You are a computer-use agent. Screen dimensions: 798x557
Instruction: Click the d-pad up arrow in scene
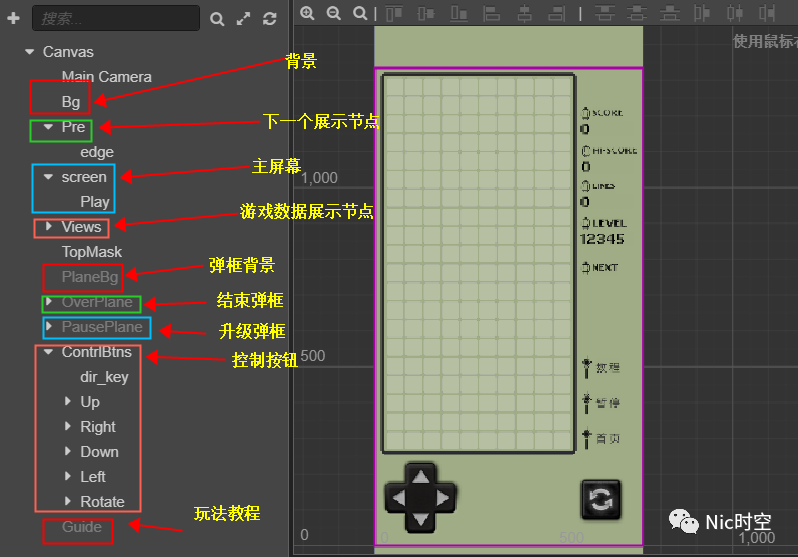[420, 477]
